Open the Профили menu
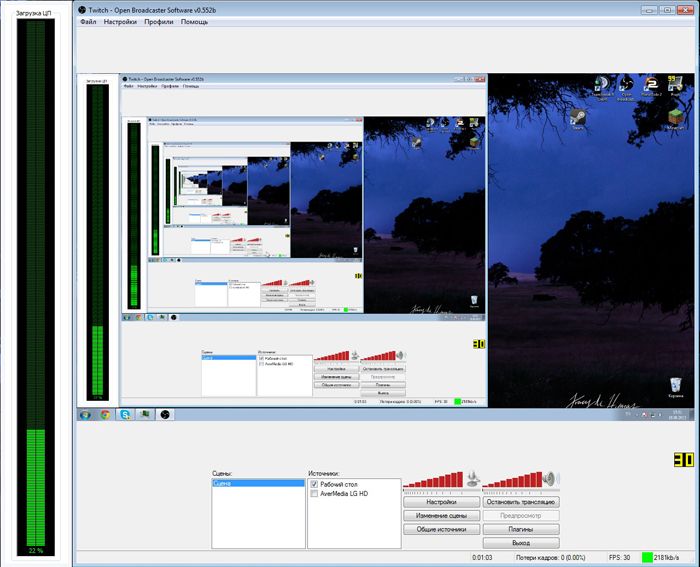The height and width of the screenshot is (567, 700). point(158,21)
